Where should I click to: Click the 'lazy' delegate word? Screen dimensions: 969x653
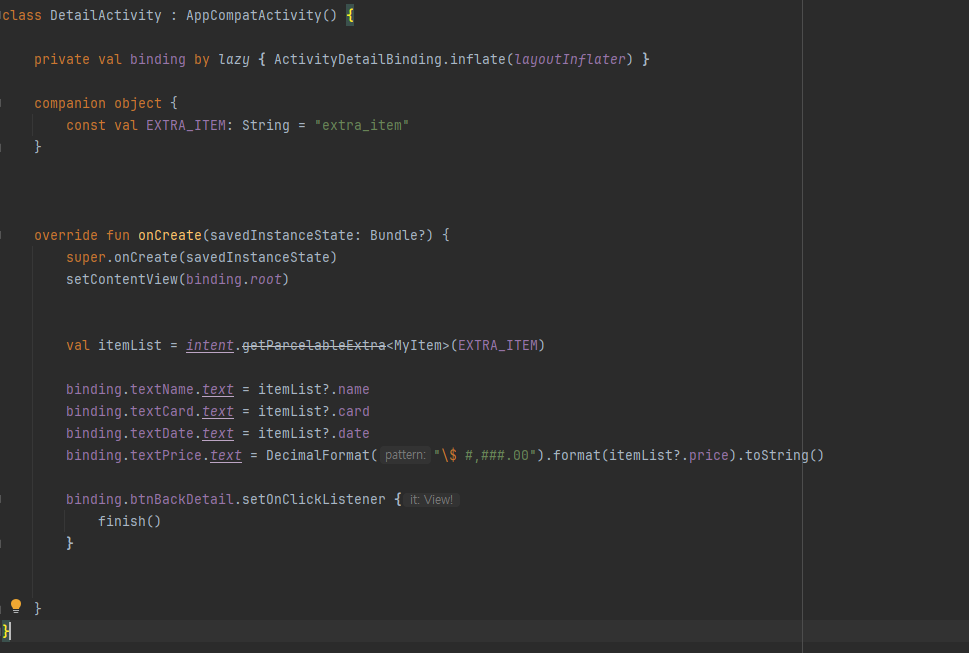tap(234, 59)
